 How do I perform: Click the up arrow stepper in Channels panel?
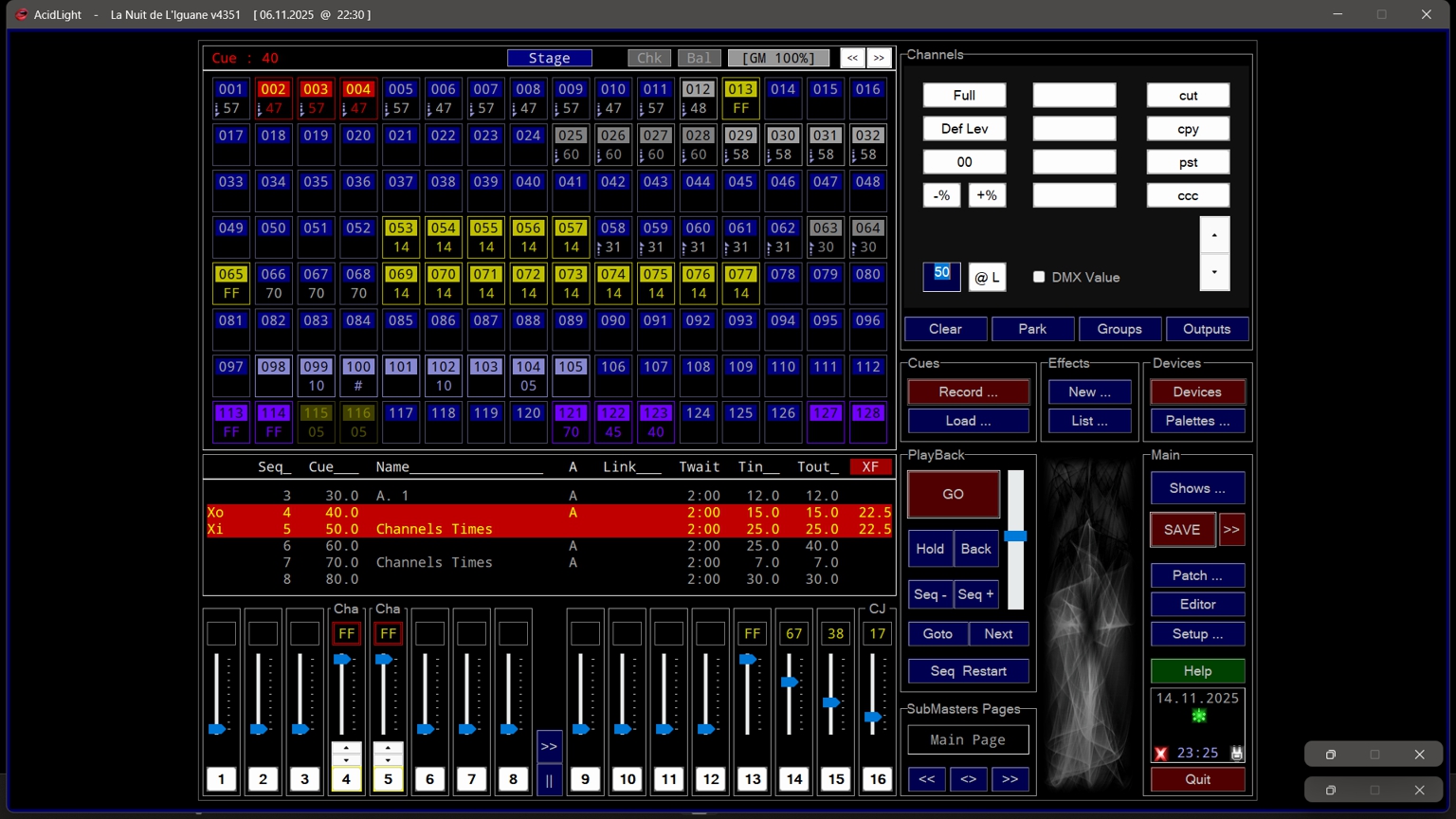click(1214, 235)
